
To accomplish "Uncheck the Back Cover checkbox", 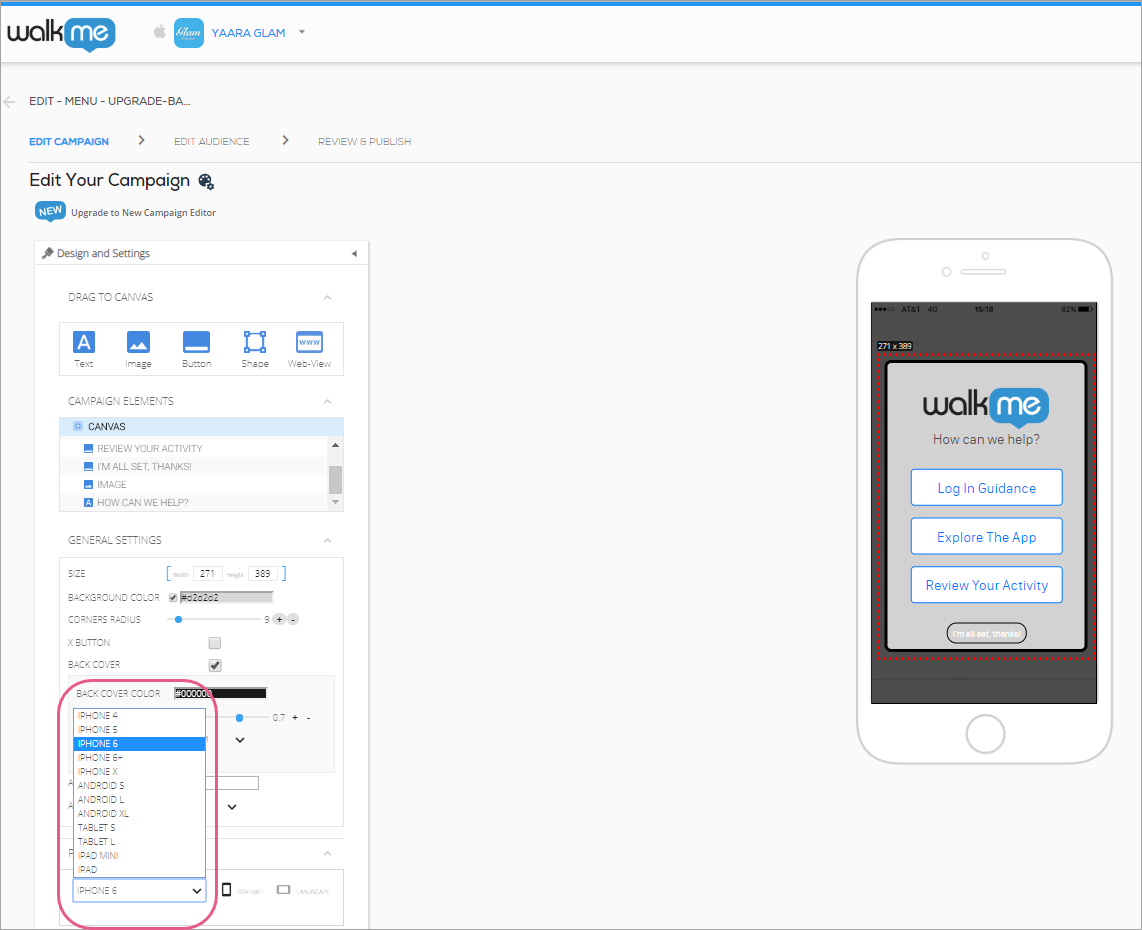I will 215,665.
